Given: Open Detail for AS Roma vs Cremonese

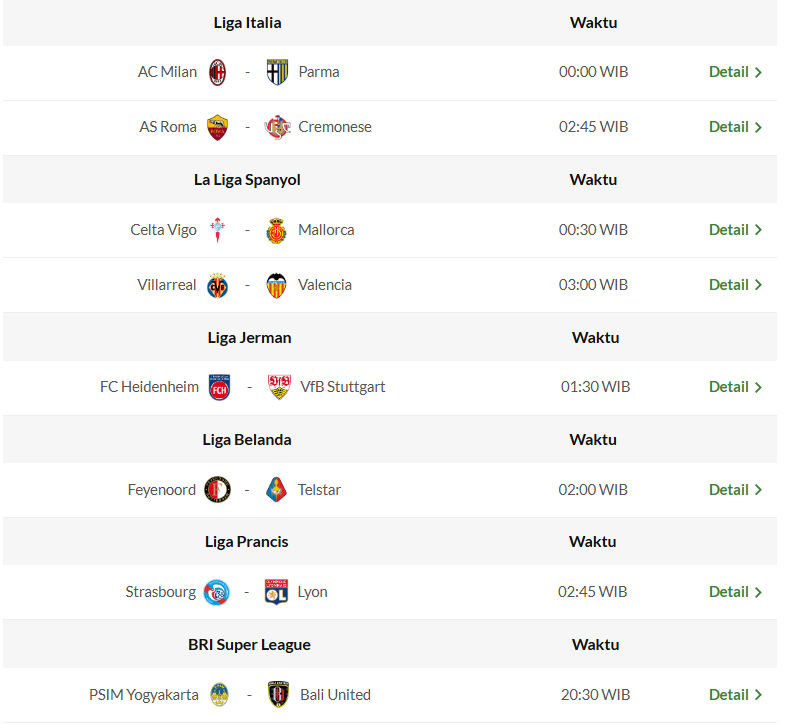Looking at the screenshot, I should 729,127.
